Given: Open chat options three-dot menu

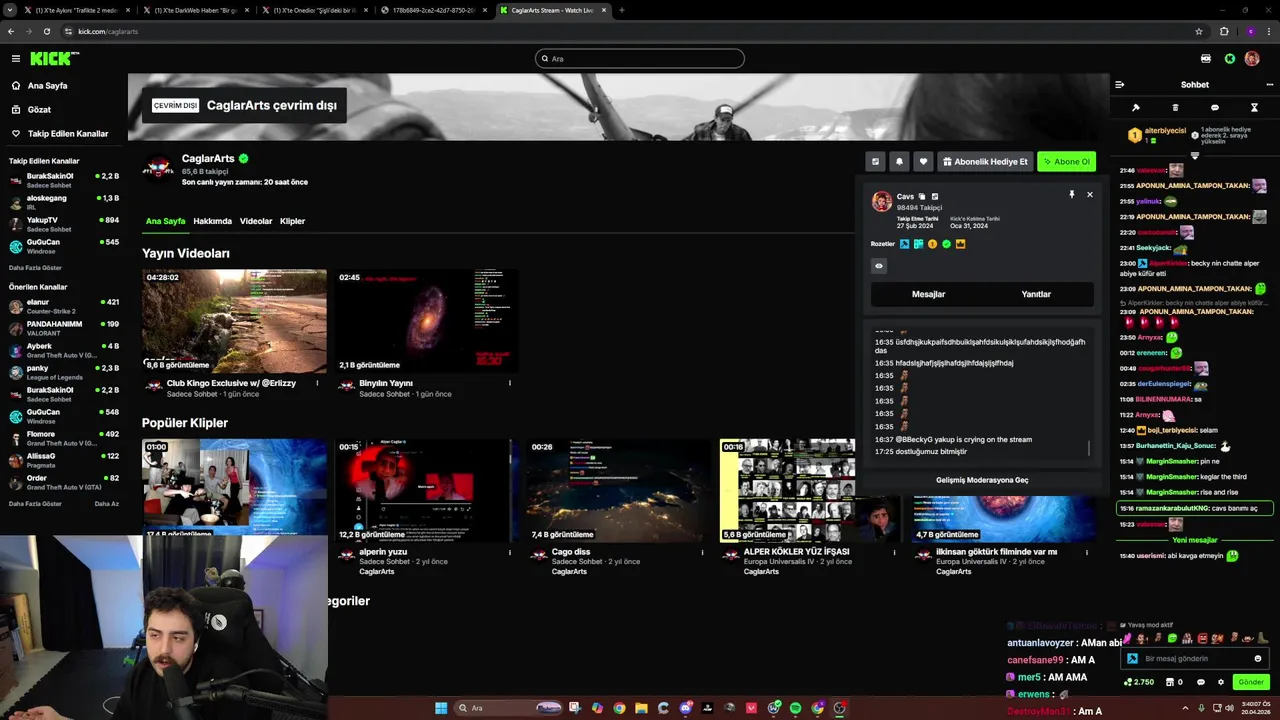Looking at the screenshot, I should [1270, 84].
